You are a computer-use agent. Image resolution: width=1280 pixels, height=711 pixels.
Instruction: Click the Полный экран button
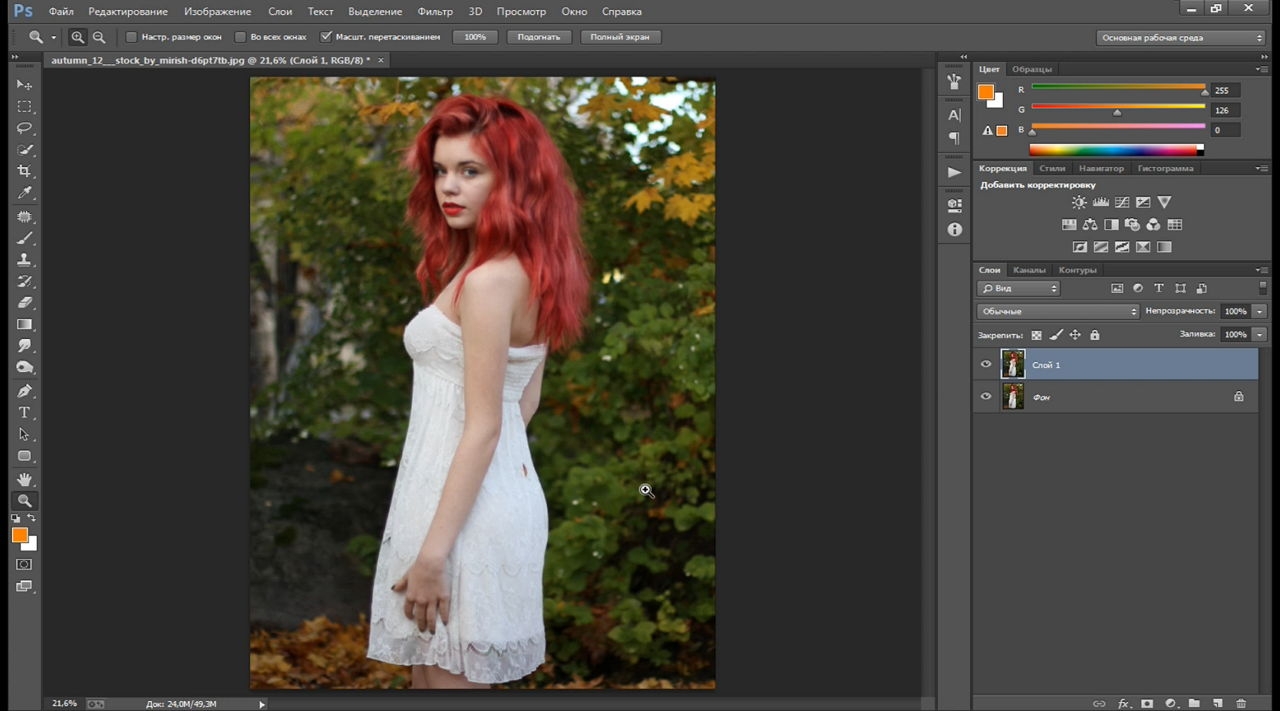(x=620, y=37)
